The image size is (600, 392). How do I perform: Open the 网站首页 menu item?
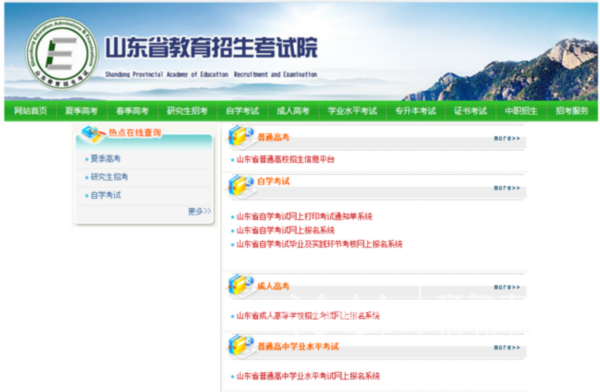(x=30, y=111)
